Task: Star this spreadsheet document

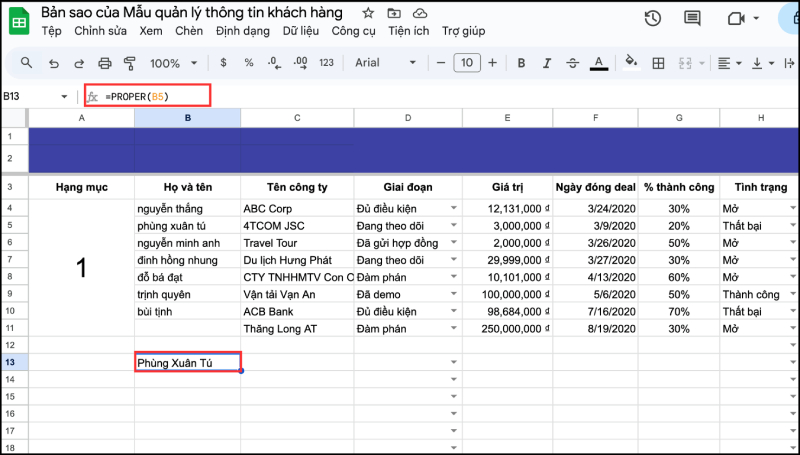Action: (x=368, y=13)
